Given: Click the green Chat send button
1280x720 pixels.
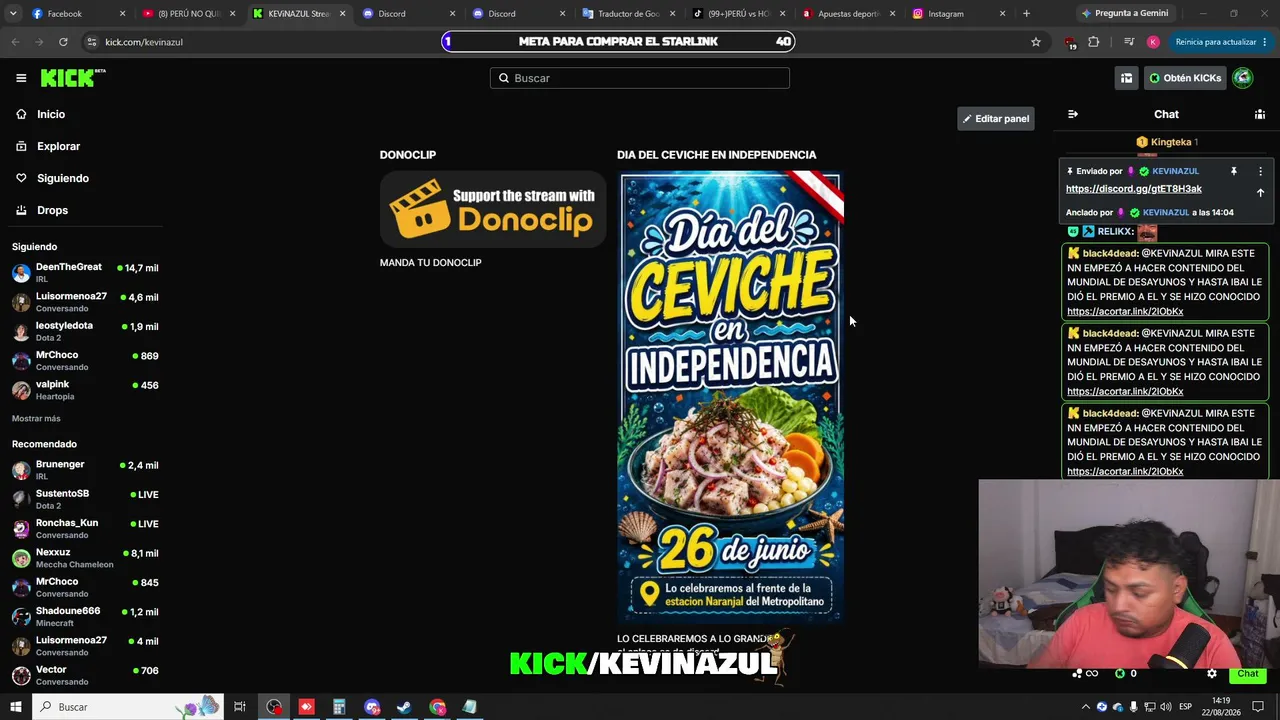Looking at the screenshot, I should point(1248,674).
